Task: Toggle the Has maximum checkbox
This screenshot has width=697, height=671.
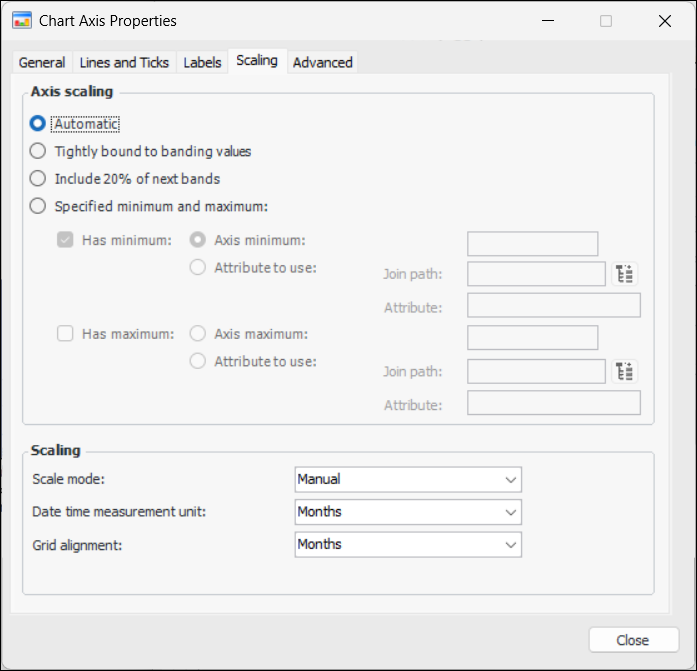Action: pos(65,334)
